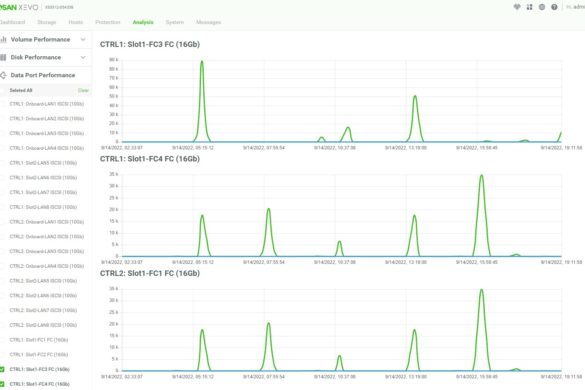Open the Protection tab
The width and height of the screenshot is (585, 390).
coord(108,22)
